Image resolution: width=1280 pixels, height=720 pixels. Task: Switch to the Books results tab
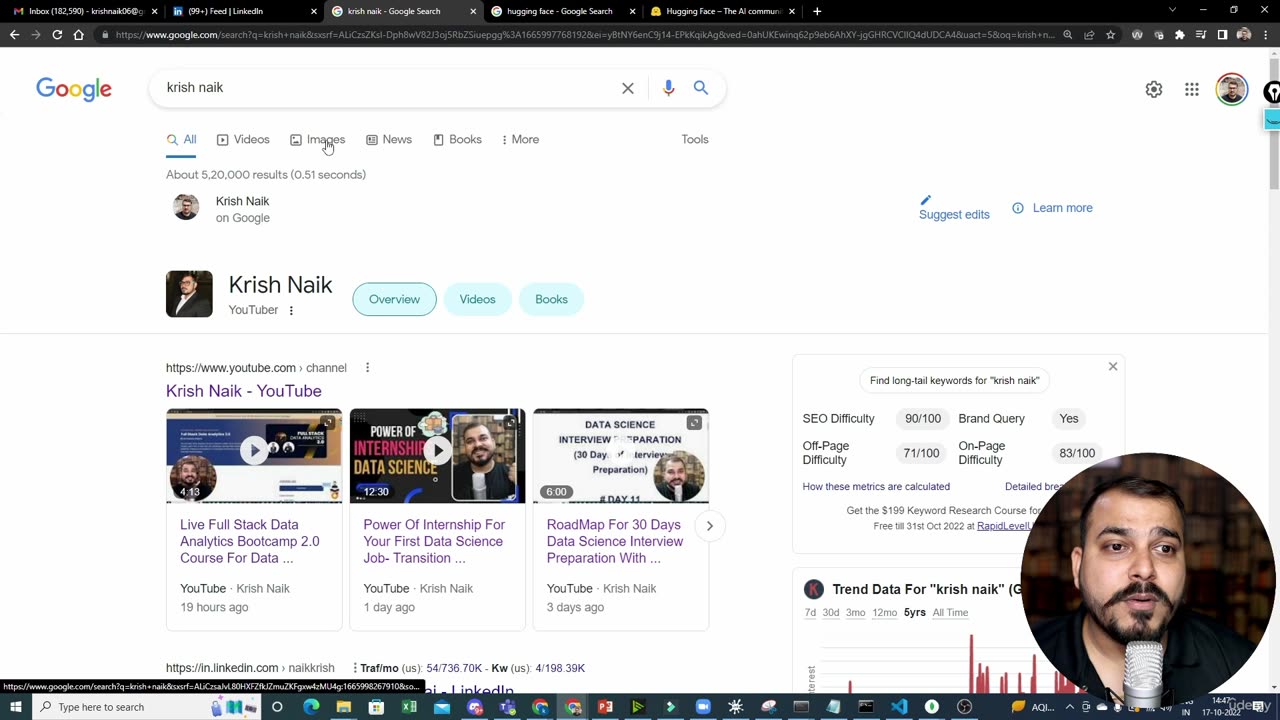coord(457,140)
